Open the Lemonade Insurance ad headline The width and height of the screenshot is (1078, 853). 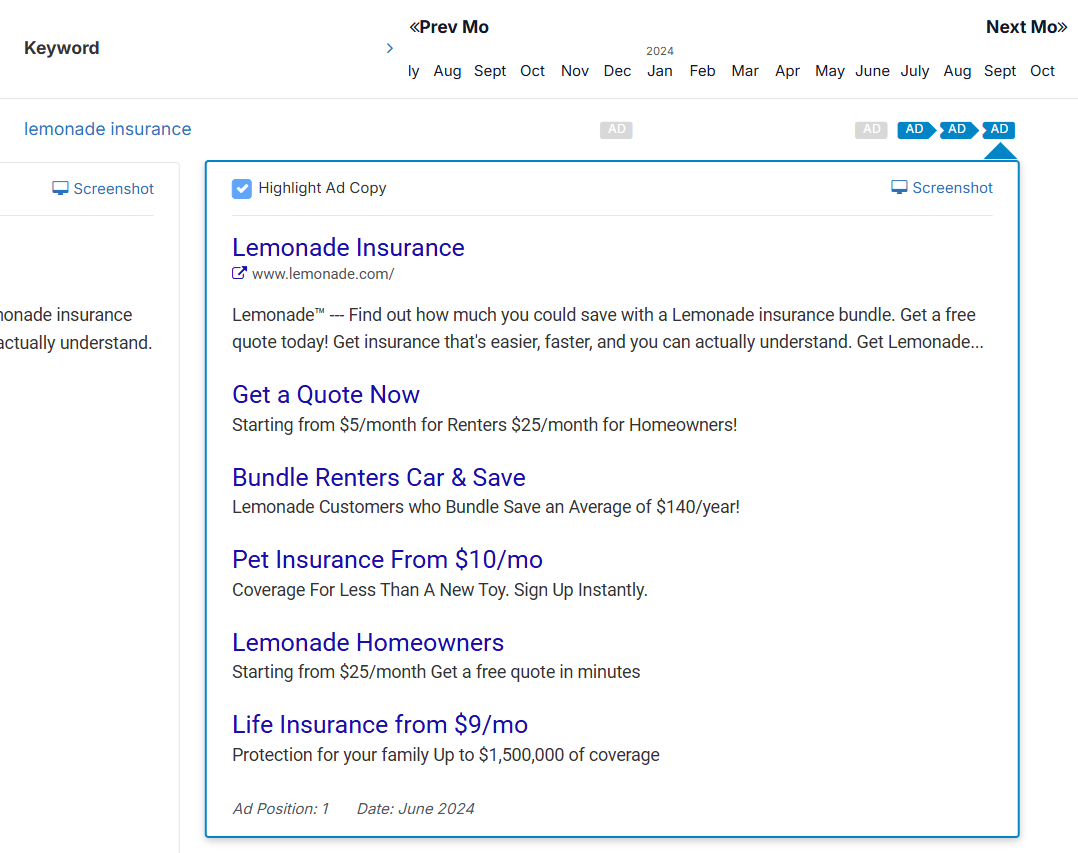[348, 247]
